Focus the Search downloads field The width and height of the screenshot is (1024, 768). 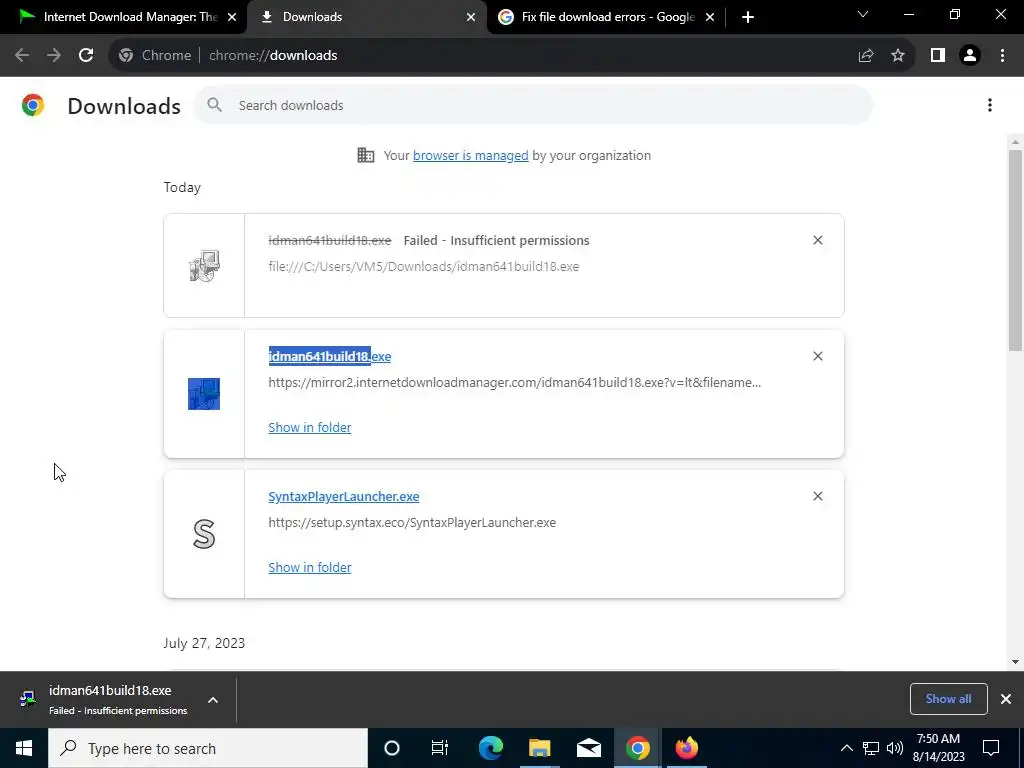tap(533, 105)
